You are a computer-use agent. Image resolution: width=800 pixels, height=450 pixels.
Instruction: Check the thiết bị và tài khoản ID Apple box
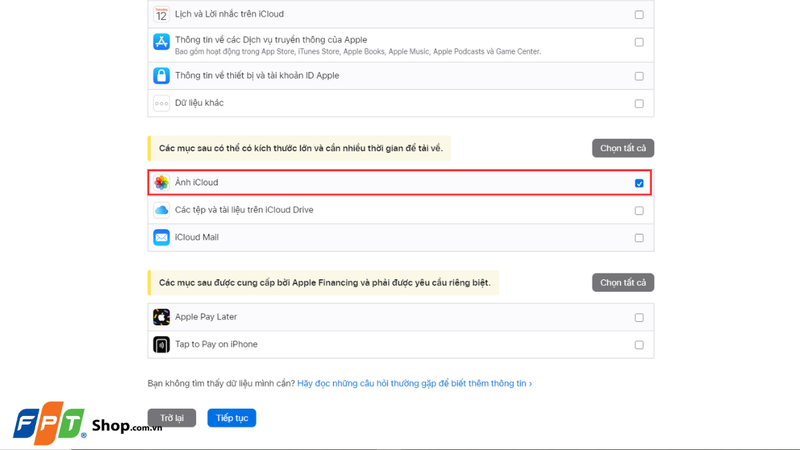[x=639, y=76]
